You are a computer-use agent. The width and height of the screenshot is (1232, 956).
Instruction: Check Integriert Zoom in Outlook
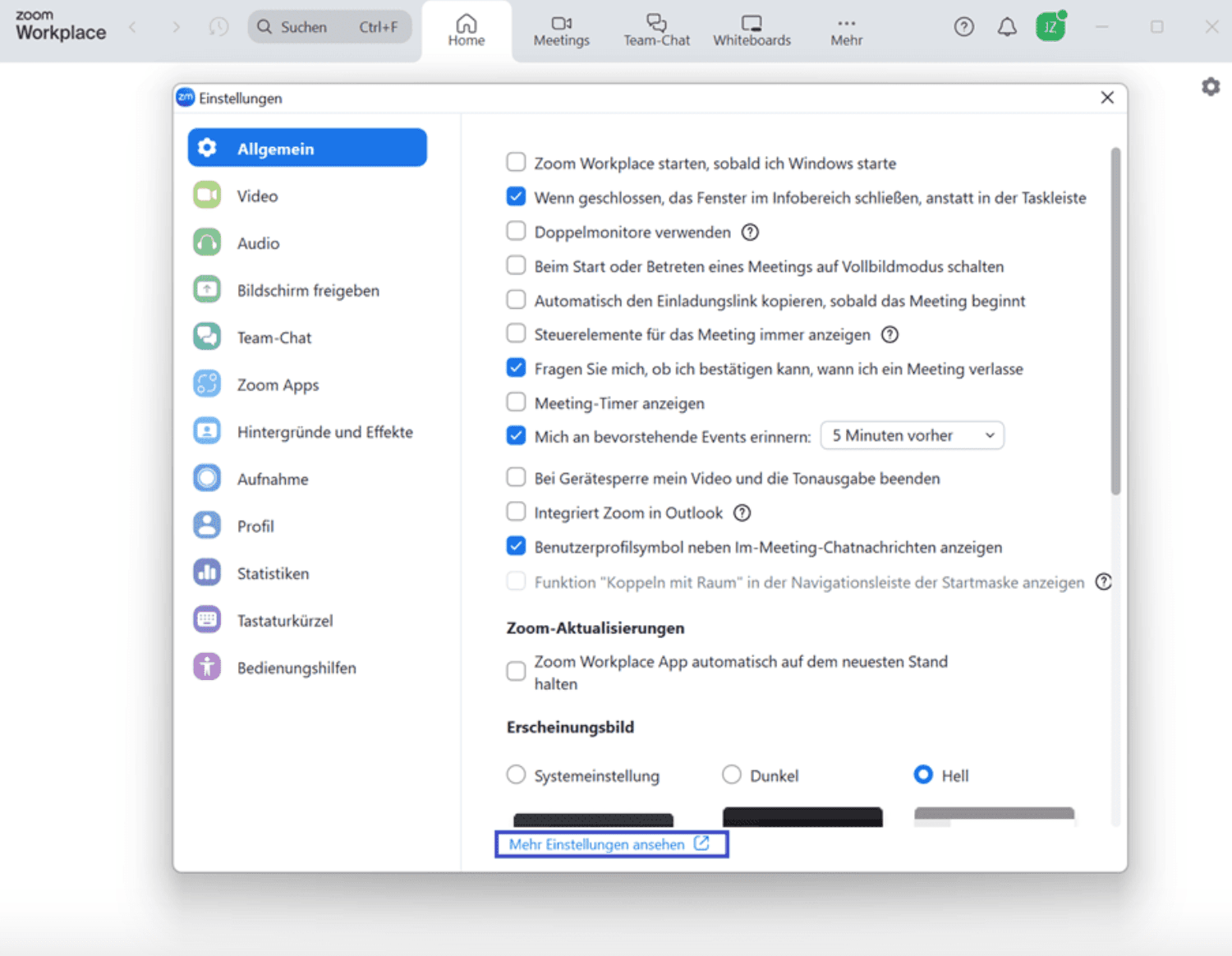(516, 512)
